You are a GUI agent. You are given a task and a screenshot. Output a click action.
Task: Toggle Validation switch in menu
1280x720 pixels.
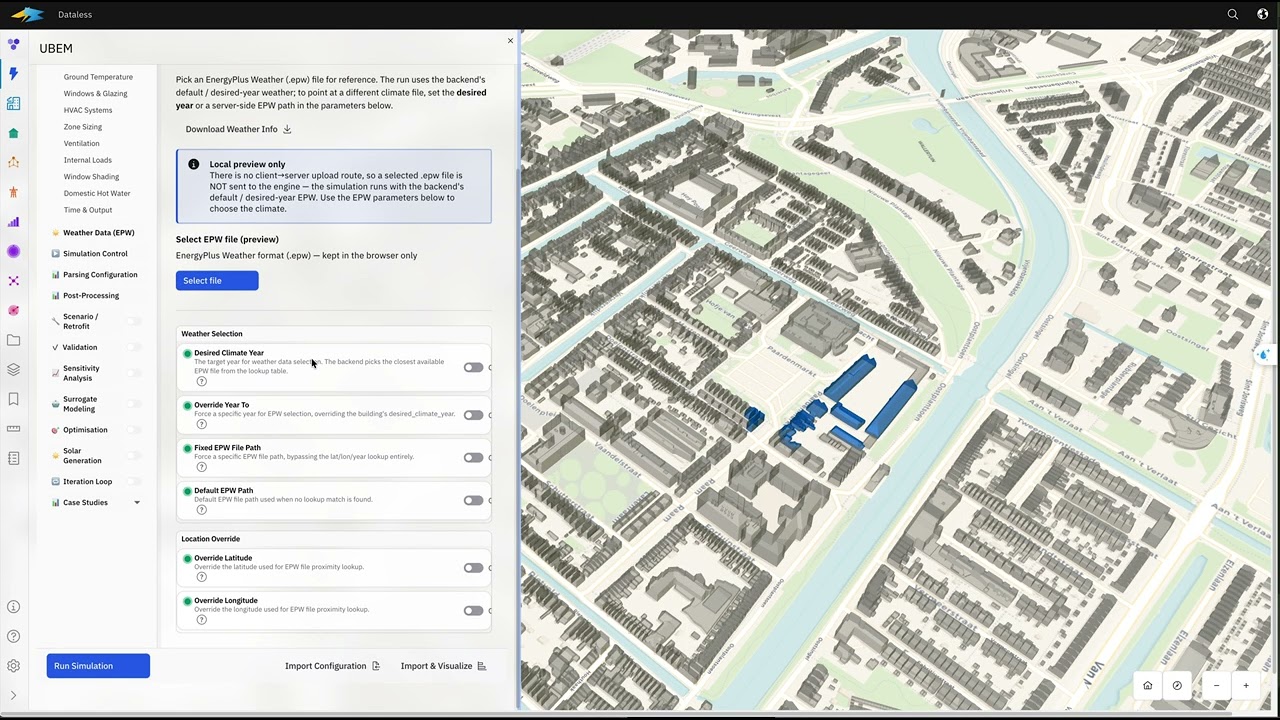tap(133, 347)
